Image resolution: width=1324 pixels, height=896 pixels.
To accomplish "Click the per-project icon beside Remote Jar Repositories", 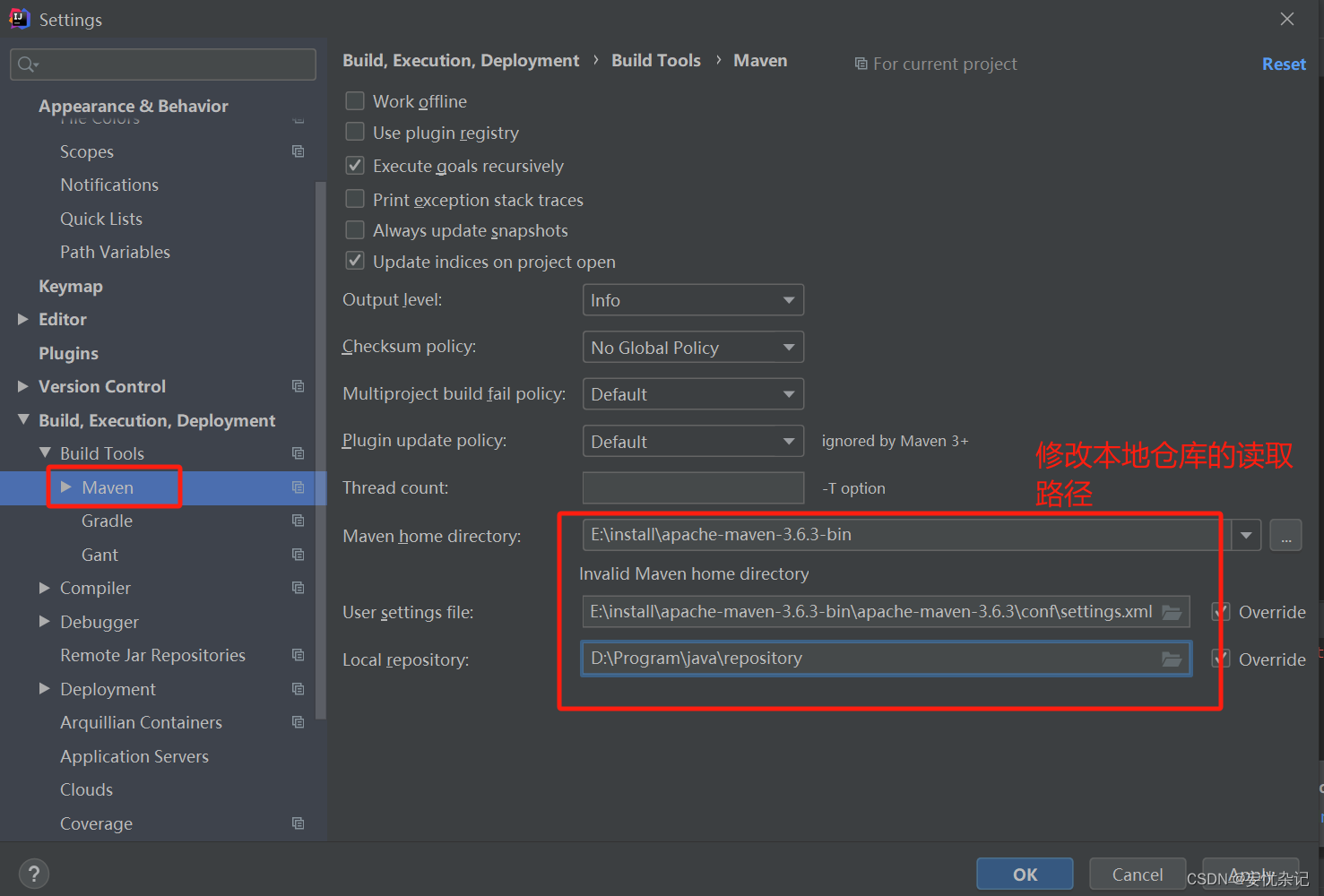I will point(299,655).
